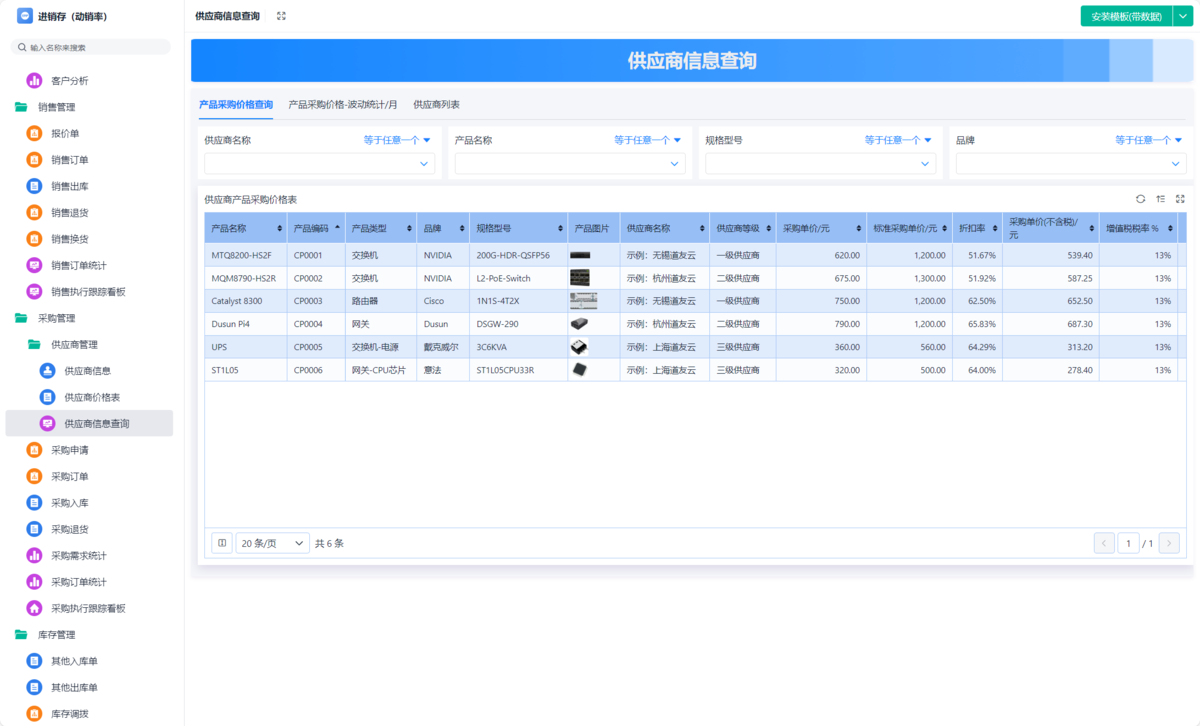Open 销售执行跟踪看板 from the sidebar
Viewport: 1200px width, 726px height.
pos(88,292)
